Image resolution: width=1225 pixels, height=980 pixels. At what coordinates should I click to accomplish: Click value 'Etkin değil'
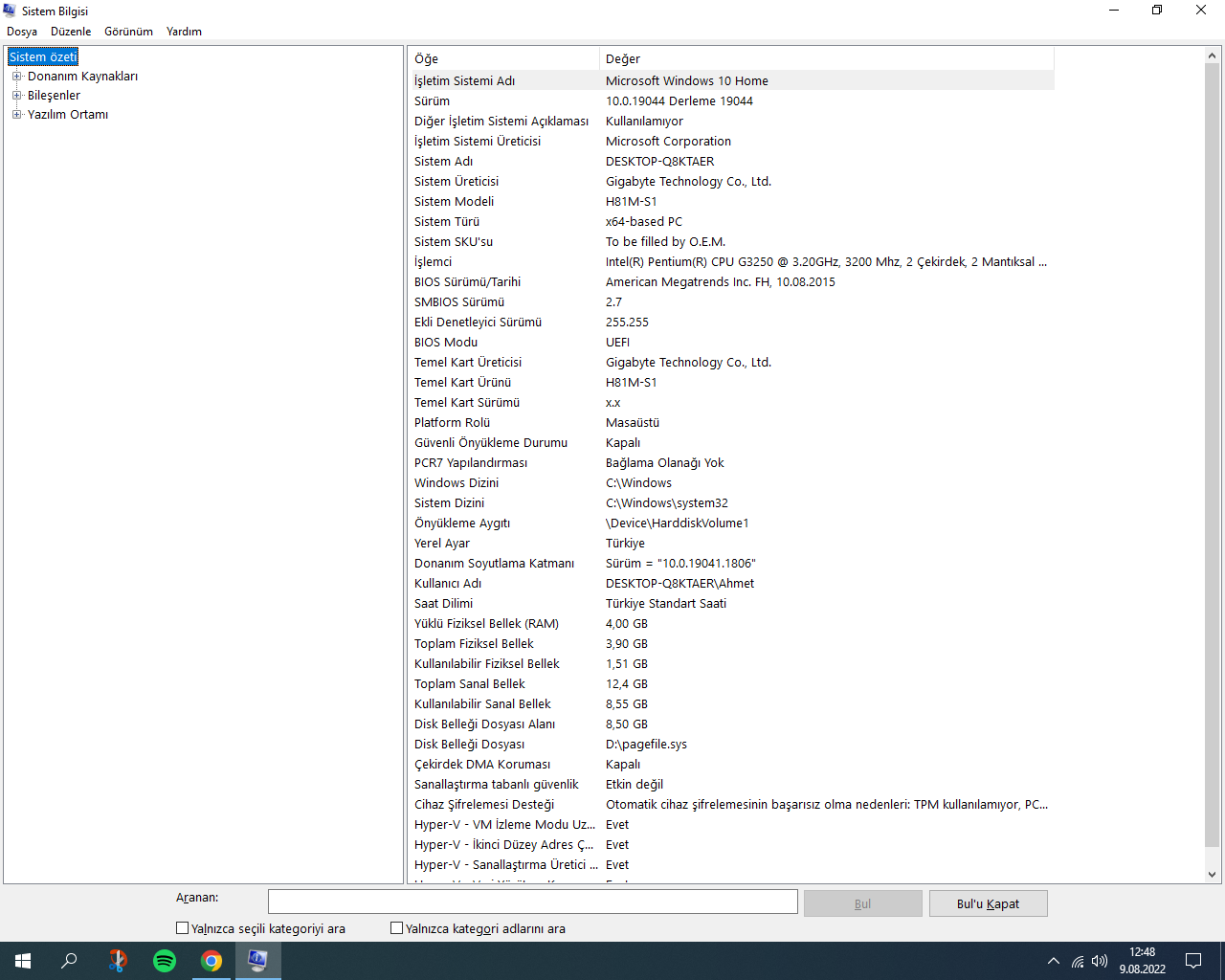tap(635, 785)
